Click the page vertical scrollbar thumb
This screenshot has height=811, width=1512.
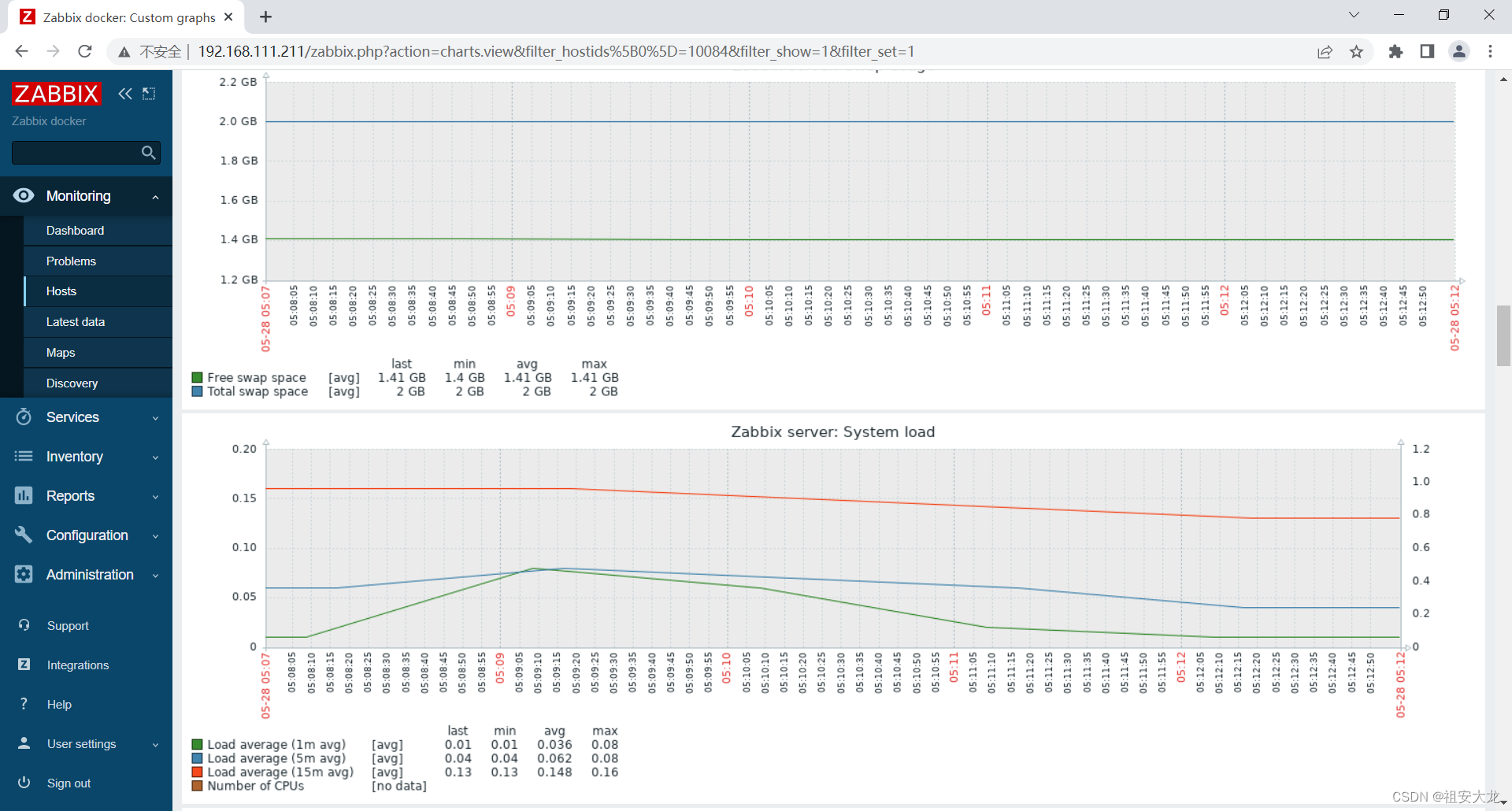click(x=1503, y=335)
